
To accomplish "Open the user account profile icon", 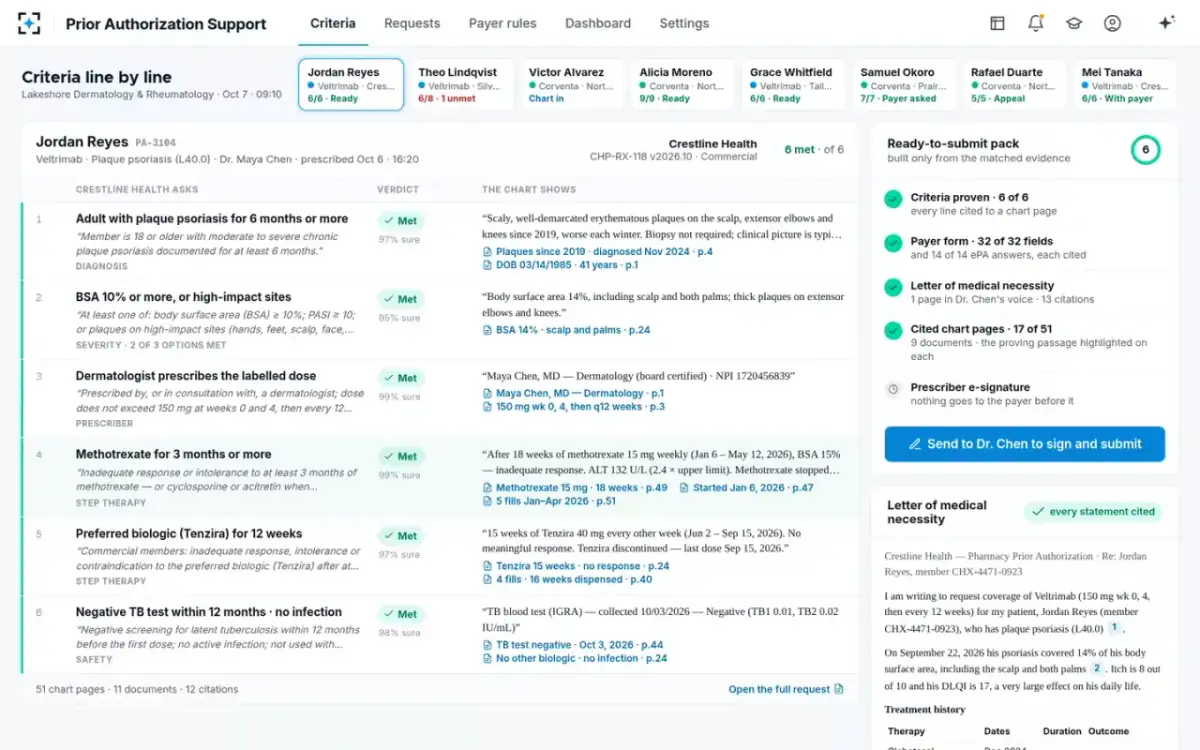I will pos(1112,23).
